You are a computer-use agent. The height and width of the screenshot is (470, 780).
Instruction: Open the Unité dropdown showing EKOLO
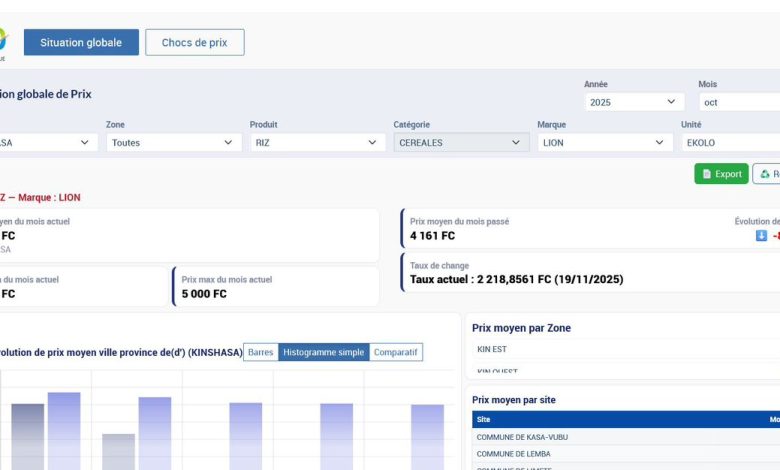coord(730,143)
